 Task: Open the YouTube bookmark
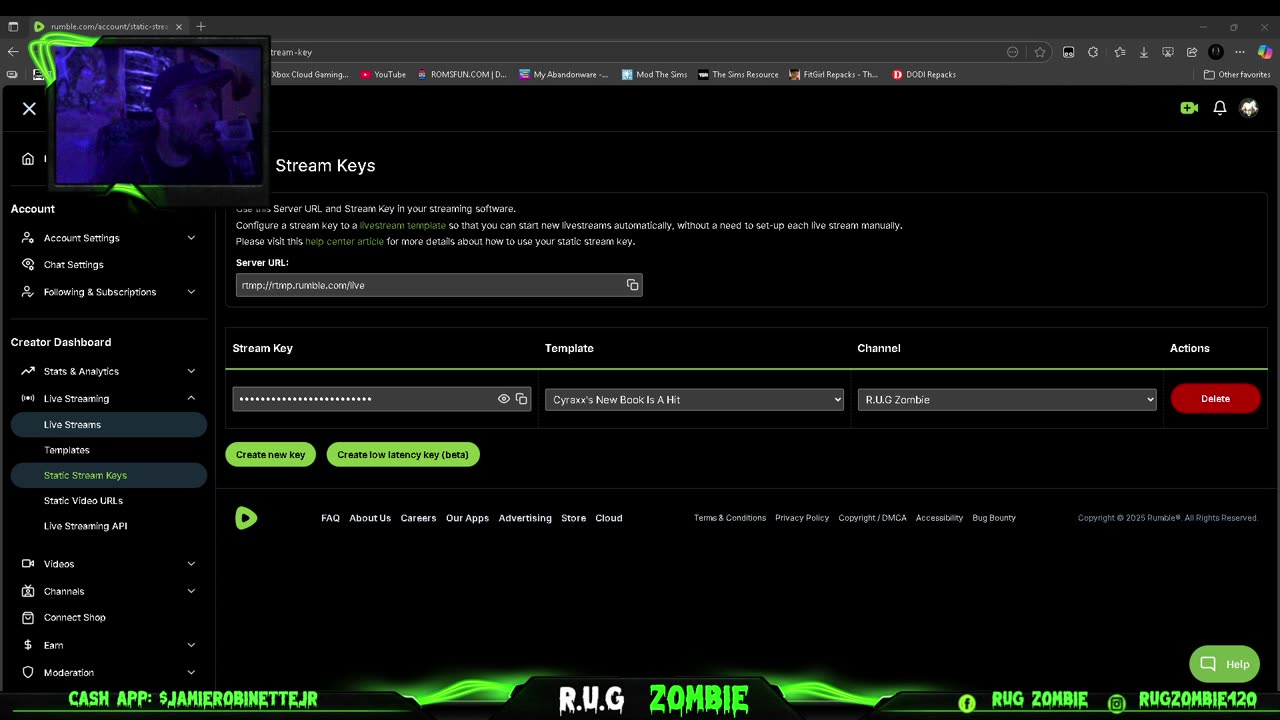[383, 74]
